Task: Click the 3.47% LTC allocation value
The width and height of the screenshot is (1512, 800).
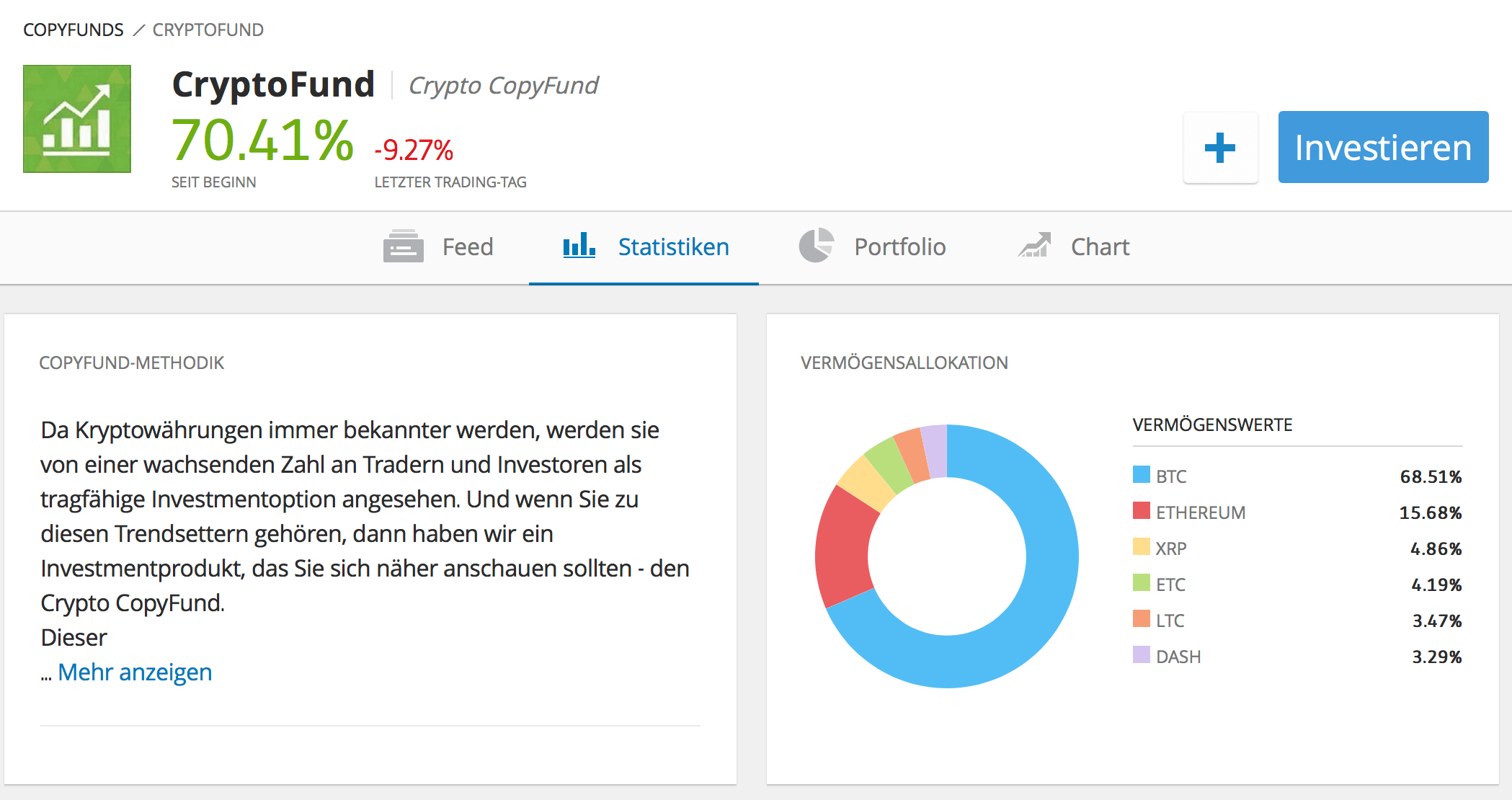Action: 1437,621
